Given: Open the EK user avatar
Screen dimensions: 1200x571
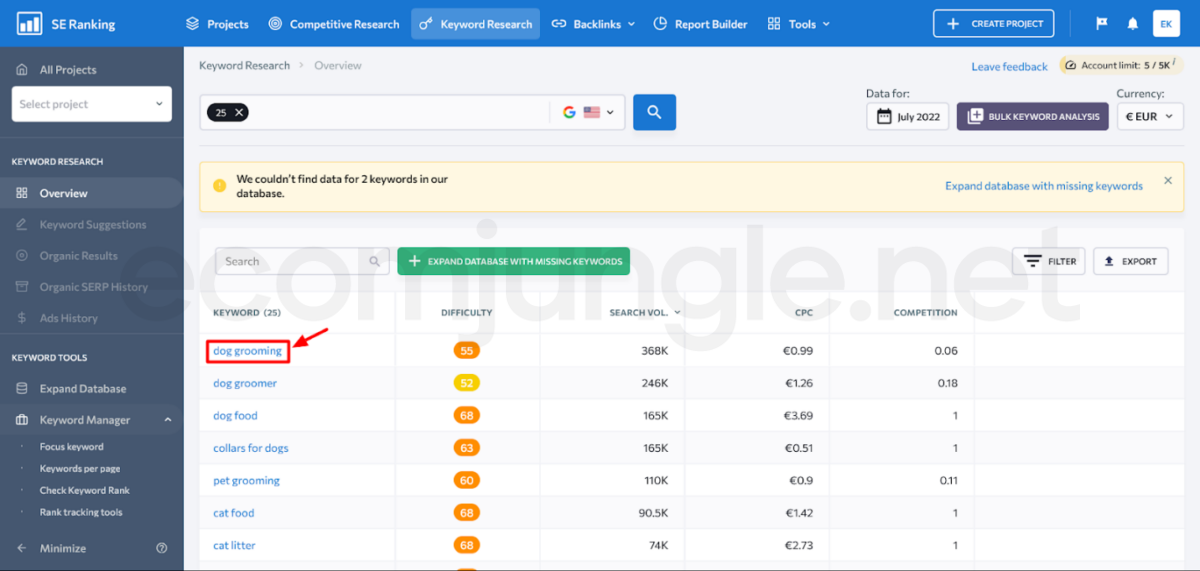Looking at the screenshot, I should coord(1166,24).
